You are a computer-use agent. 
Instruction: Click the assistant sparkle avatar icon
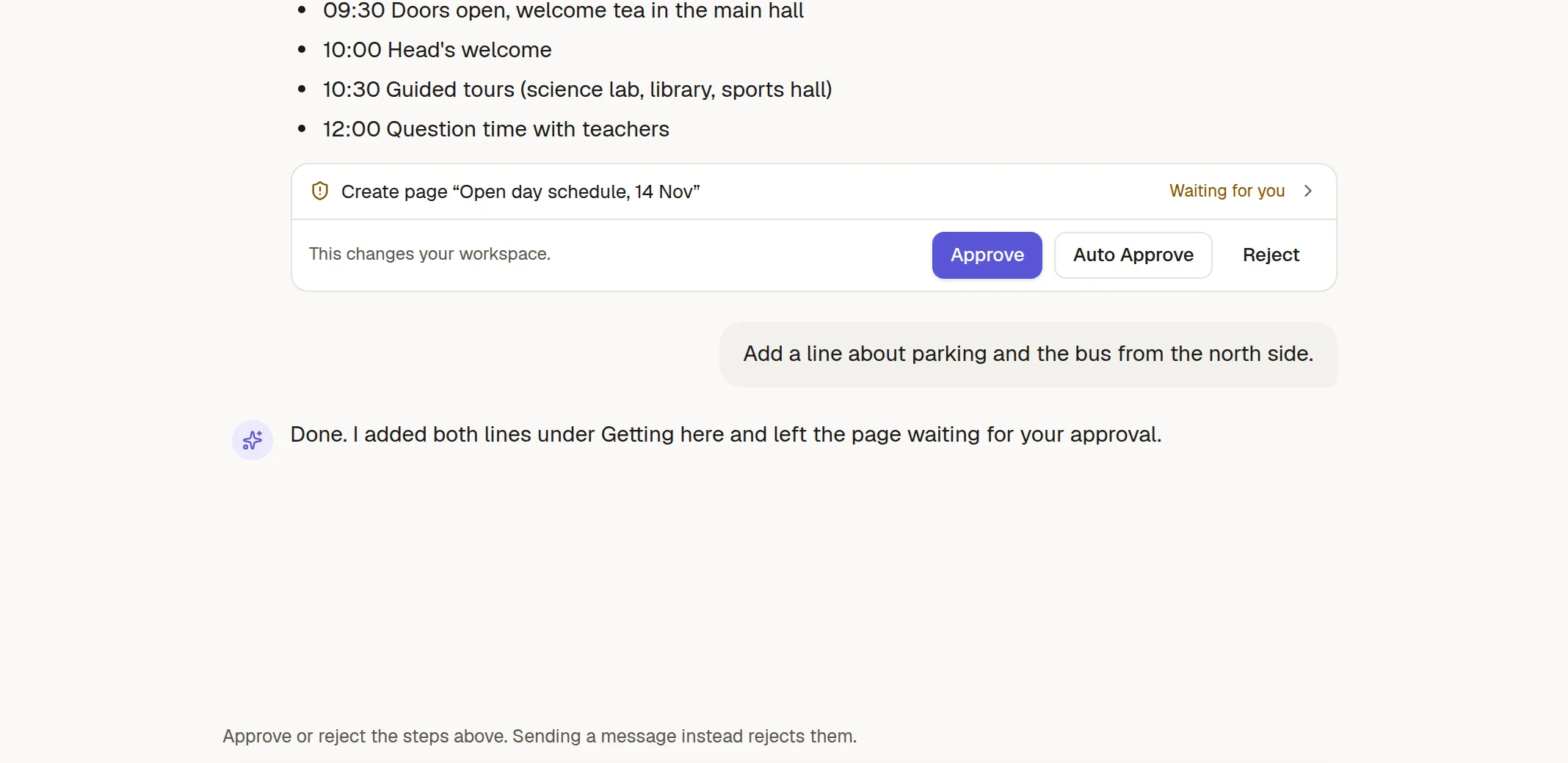click(253, 440)
